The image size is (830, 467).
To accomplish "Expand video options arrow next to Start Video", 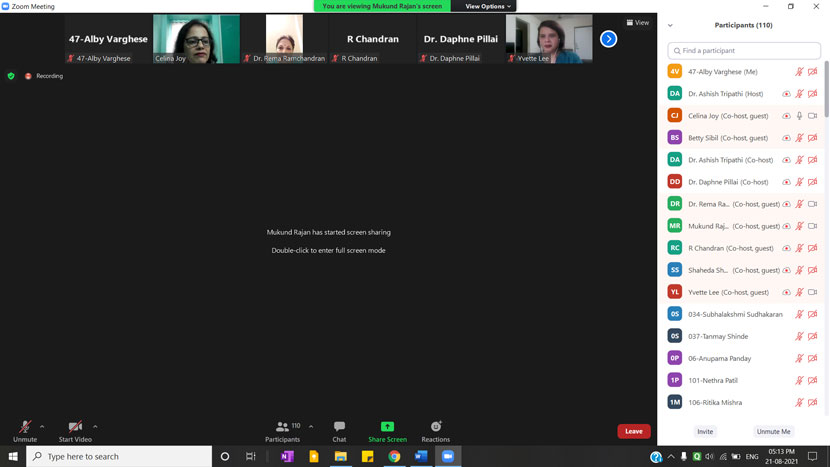I will 95,426.
